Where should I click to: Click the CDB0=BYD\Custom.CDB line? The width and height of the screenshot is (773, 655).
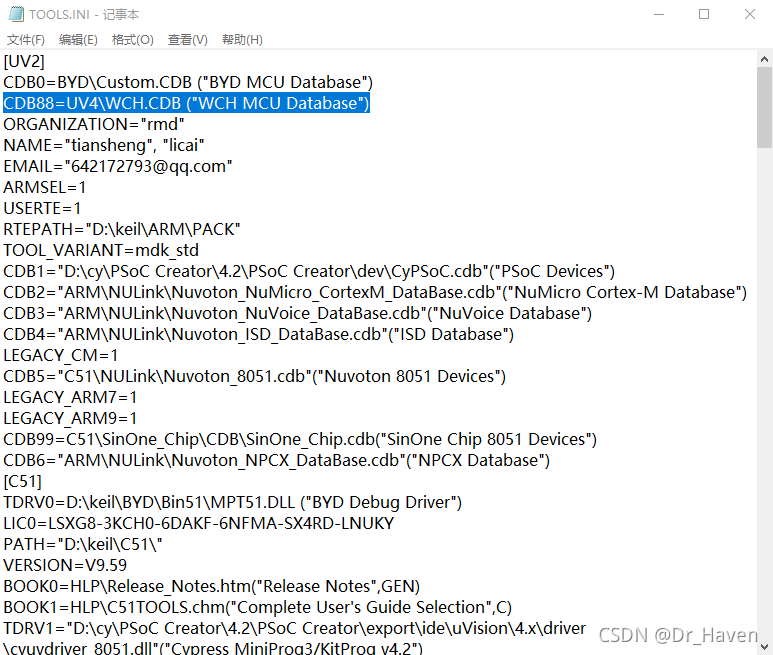188,82
